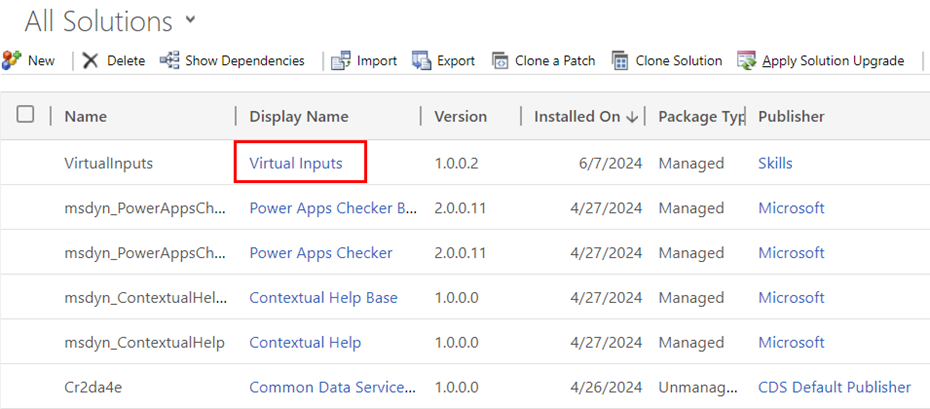Open the CDS Default Publisher link
Screen dimensions: 930x409
834,387
